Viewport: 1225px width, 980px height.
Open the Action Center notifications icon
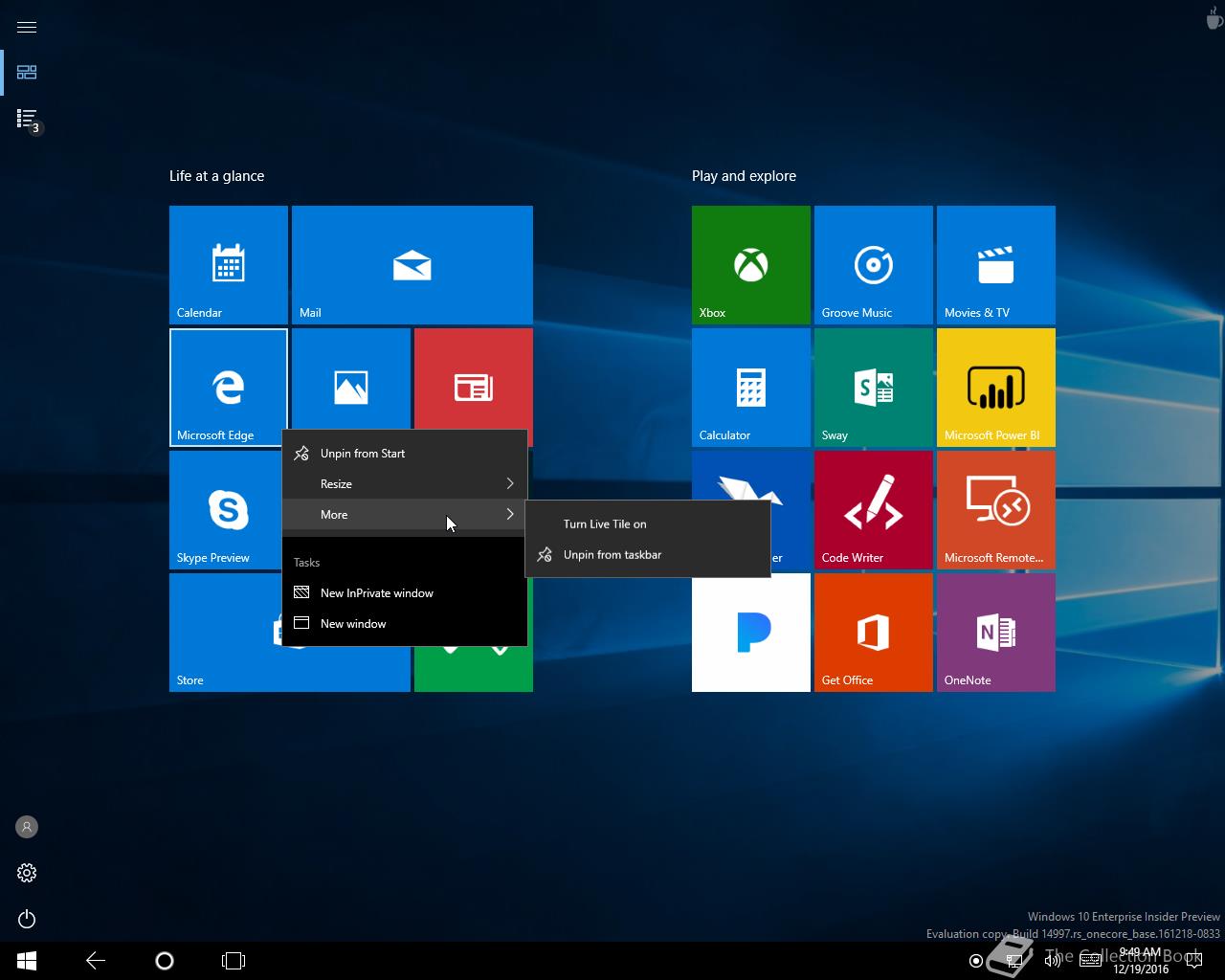coord(1193,961)
